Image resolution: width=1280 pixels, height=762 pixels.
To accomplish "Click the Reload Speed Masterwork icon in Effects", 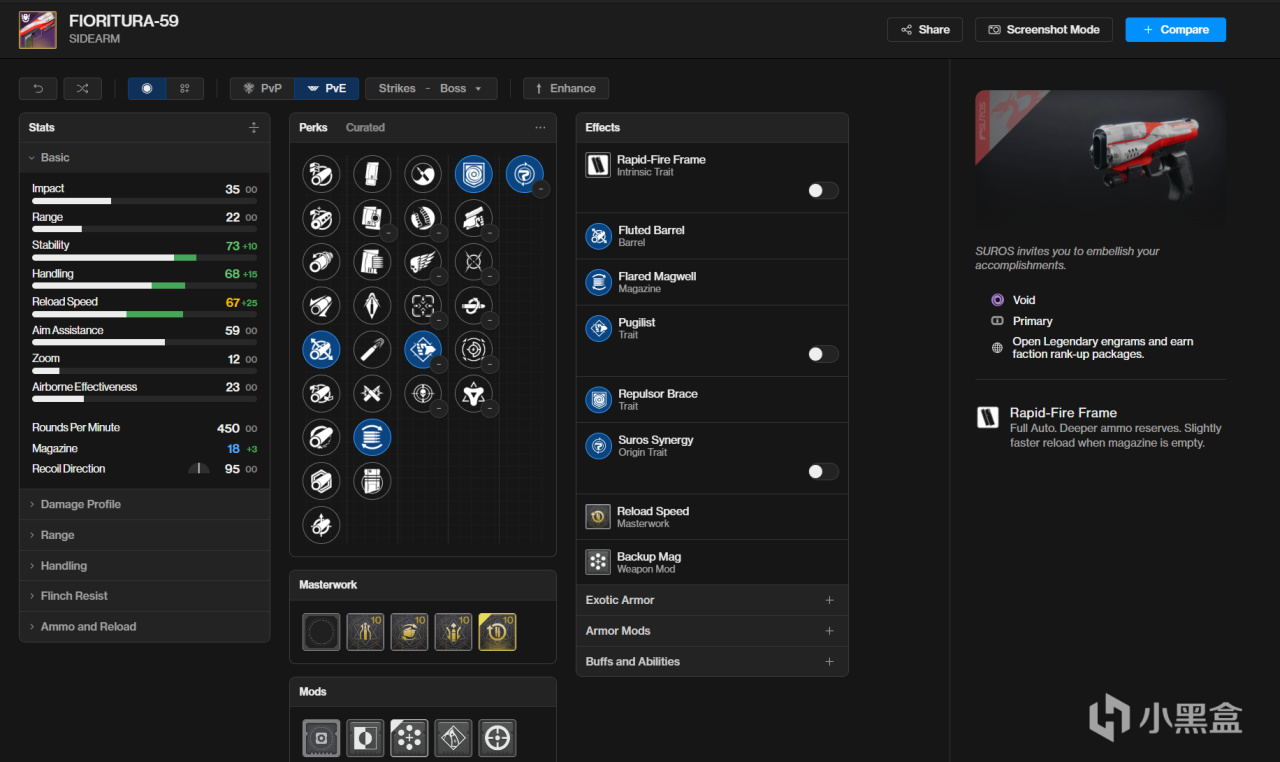I will (x=598, y=516).
